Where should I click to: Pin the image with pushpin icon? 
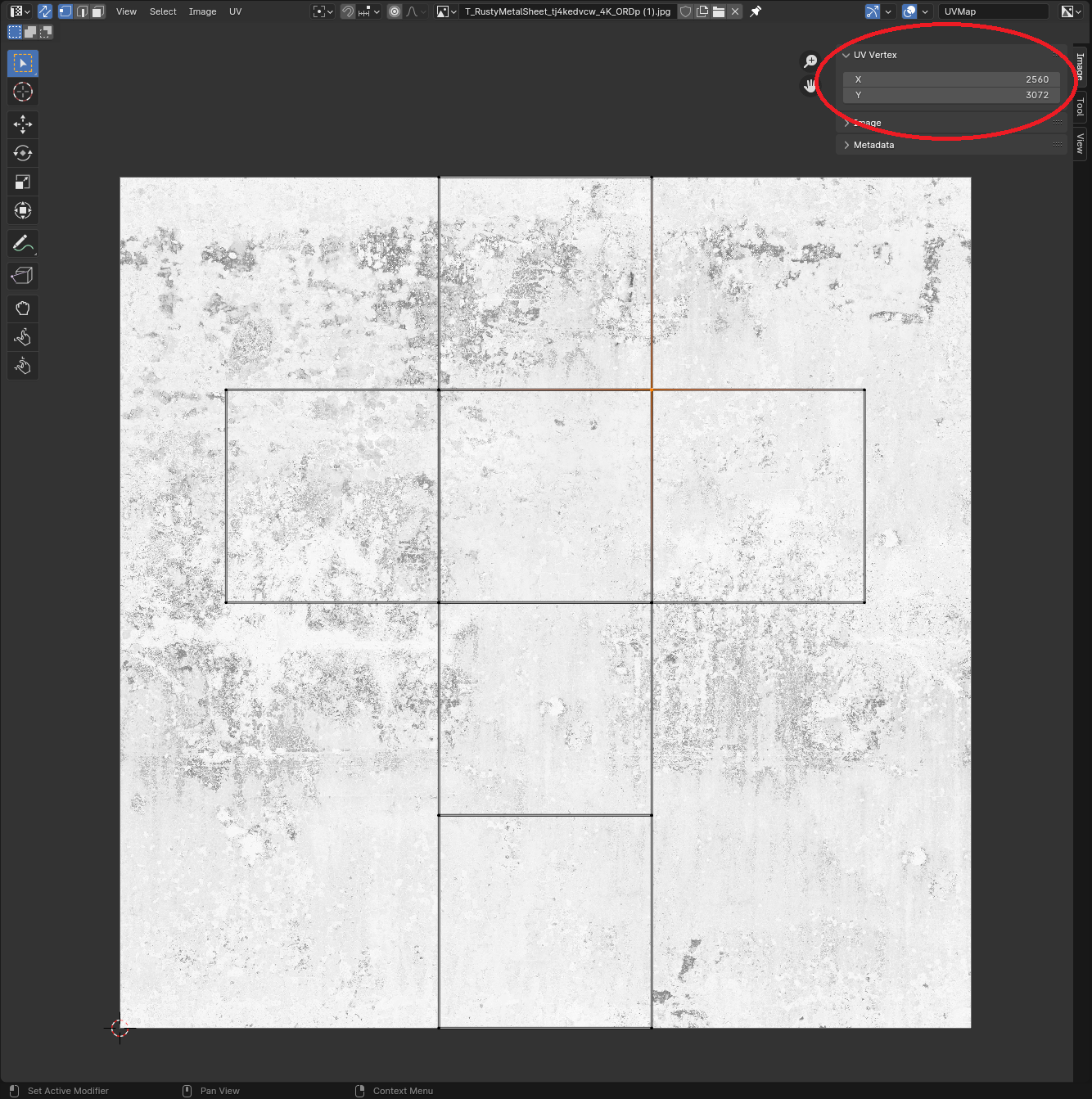(x=756, y=11)
